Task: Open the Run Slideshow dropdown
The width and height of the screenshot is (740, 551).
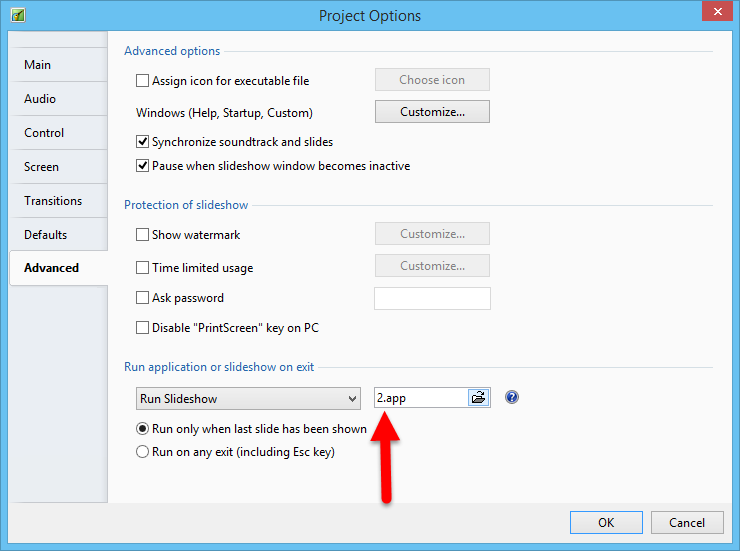Action: point(248,398)
